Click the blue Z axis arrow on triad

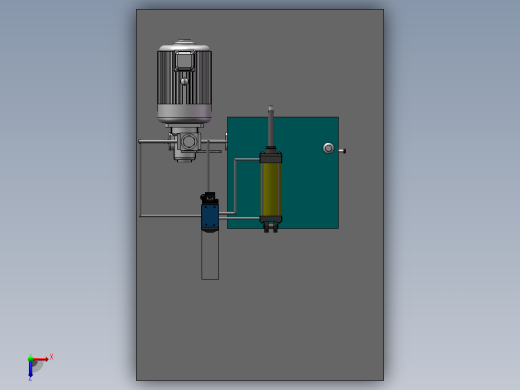click(x=30, y=370)
